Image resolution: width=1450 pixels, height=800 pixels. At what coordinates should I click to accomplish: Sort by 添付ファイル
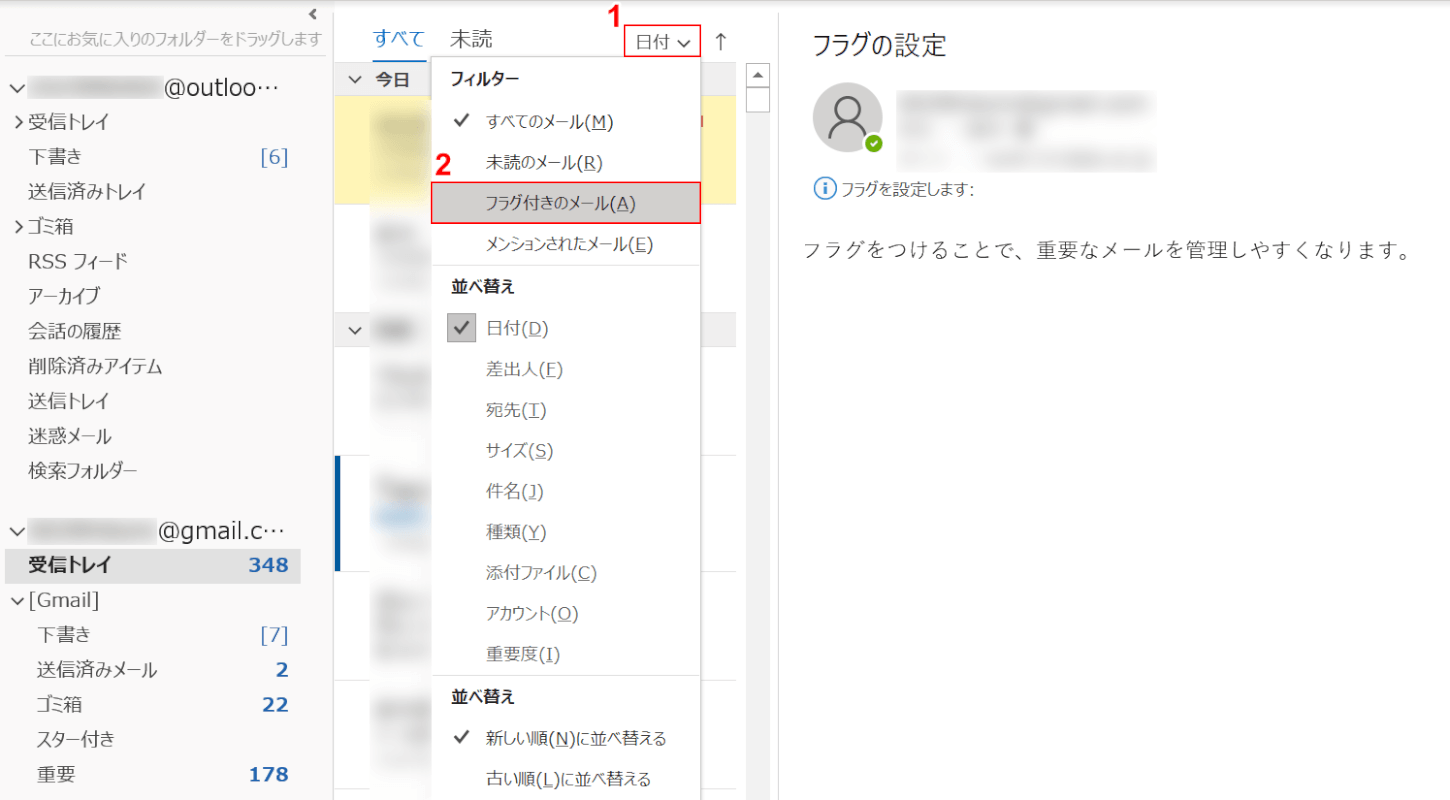coord(566,573)
